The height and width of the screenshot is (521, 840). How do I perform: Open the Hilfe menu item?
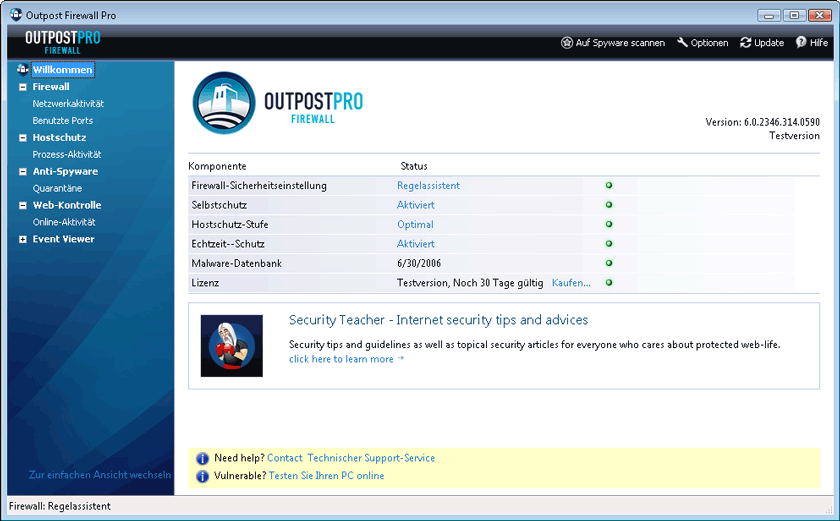pos(812,43)
